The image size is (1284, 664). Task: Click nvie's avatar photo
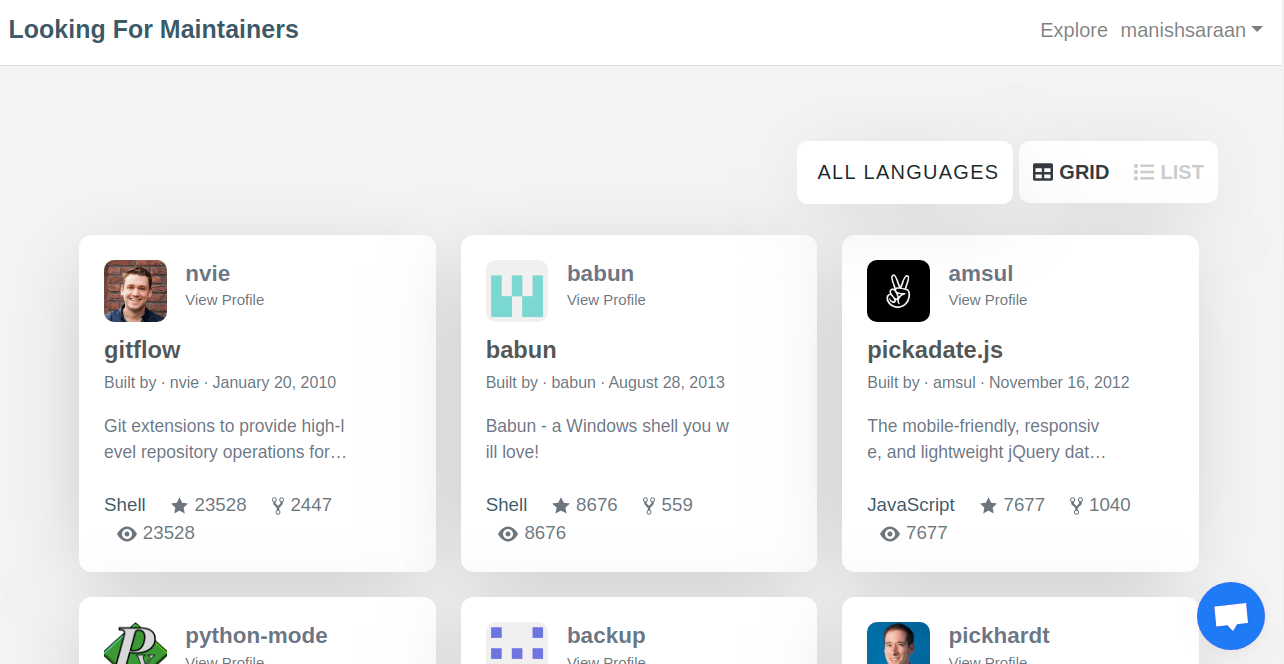click(135, 291)
